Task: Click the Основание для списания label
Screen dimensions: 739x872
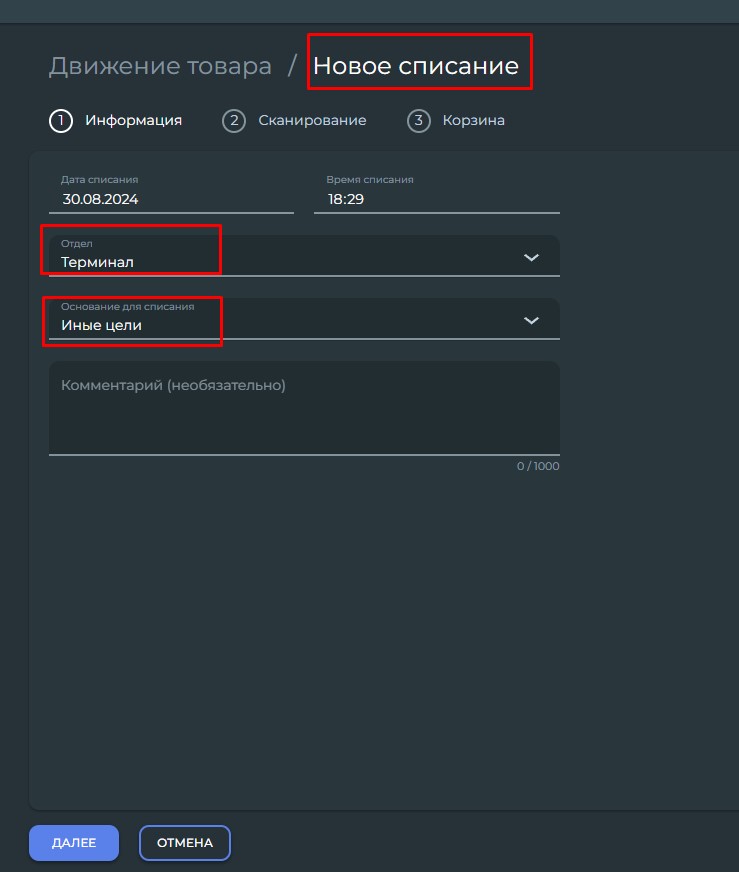Action: (127, 306)
